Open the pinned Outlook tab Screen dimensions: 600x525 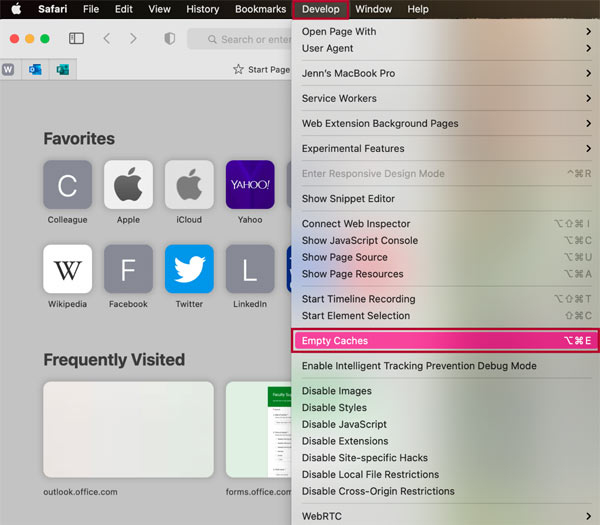point(35,69)
